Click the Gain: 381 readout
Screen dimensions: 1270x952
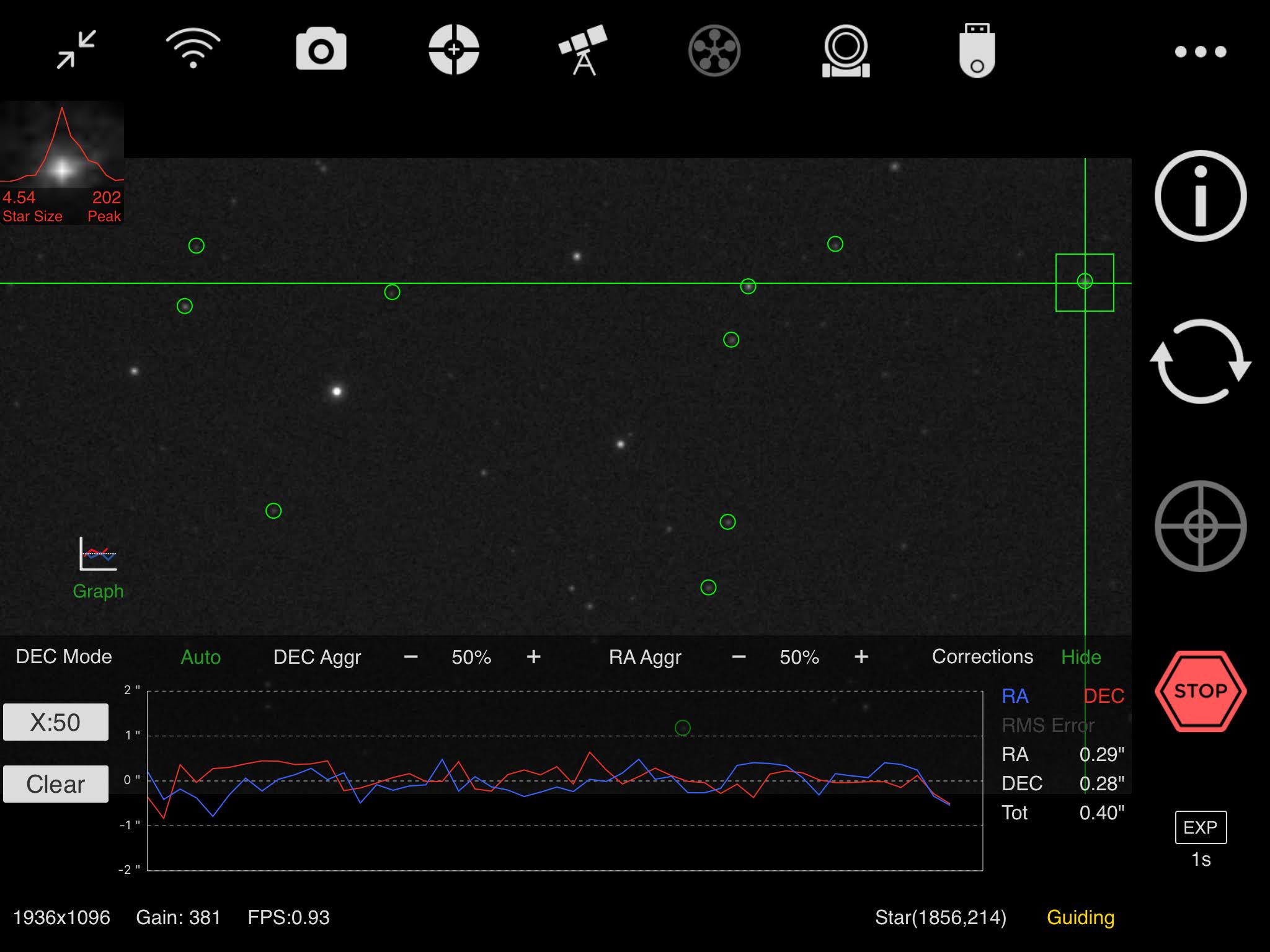[x=179, y=917]
